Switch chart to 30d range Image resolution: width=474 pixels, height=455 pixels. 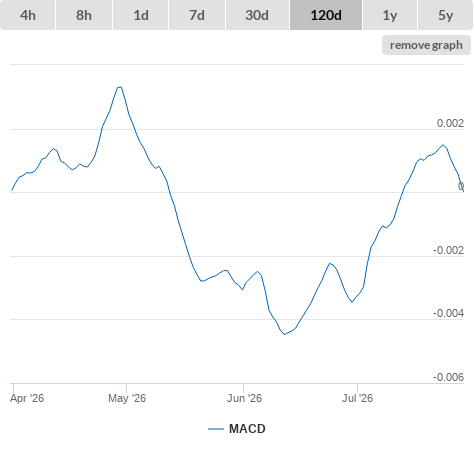click(x=257, y=15)
